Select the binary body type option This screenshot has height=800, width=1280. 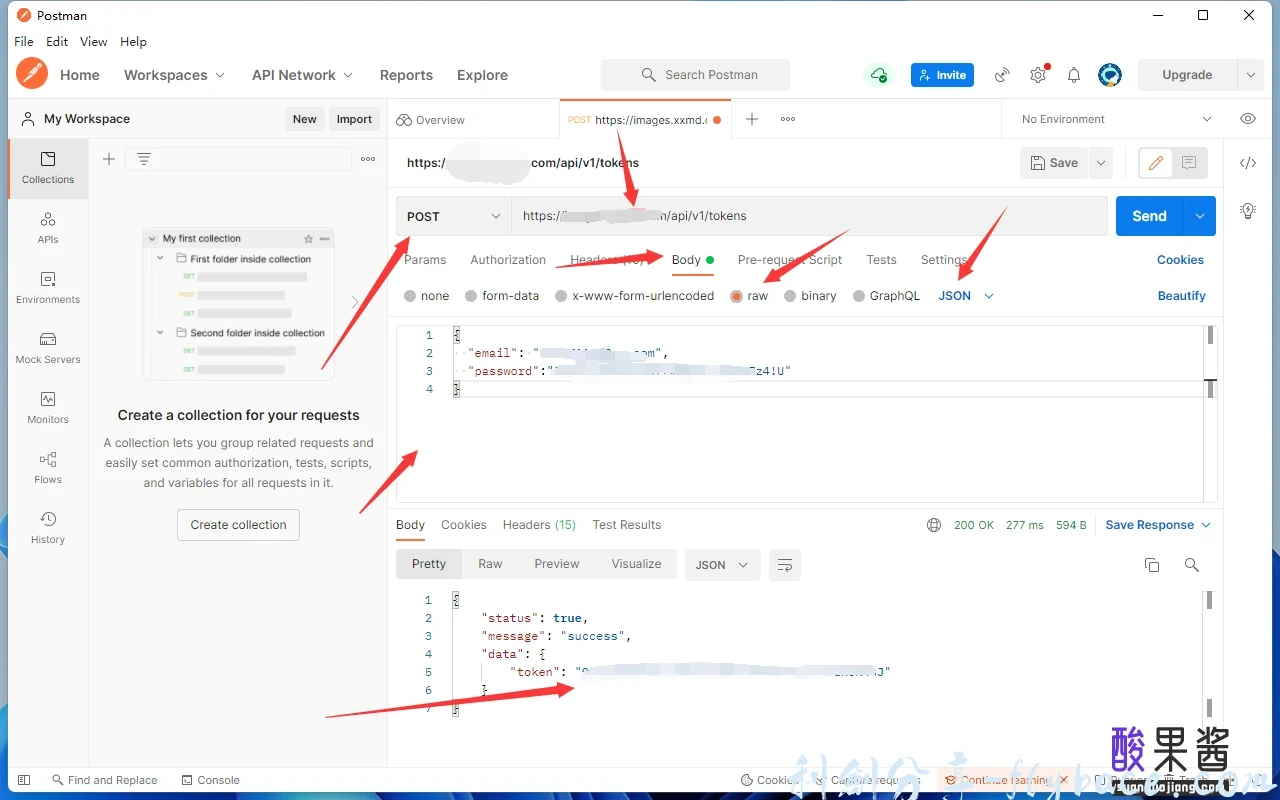(790, 296)
